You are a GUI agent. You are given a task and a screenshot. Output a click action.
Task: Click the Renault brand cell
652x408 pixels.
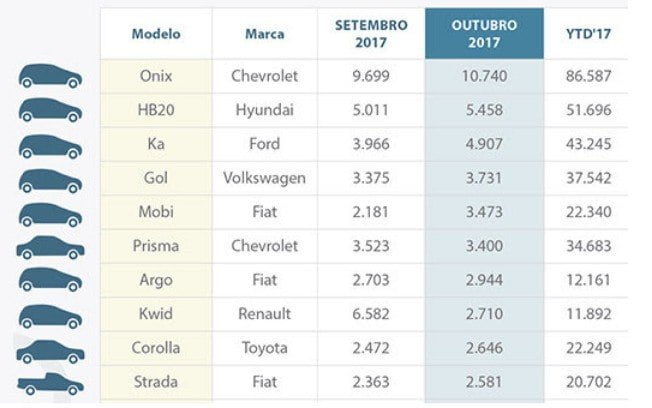coord(264,314)
